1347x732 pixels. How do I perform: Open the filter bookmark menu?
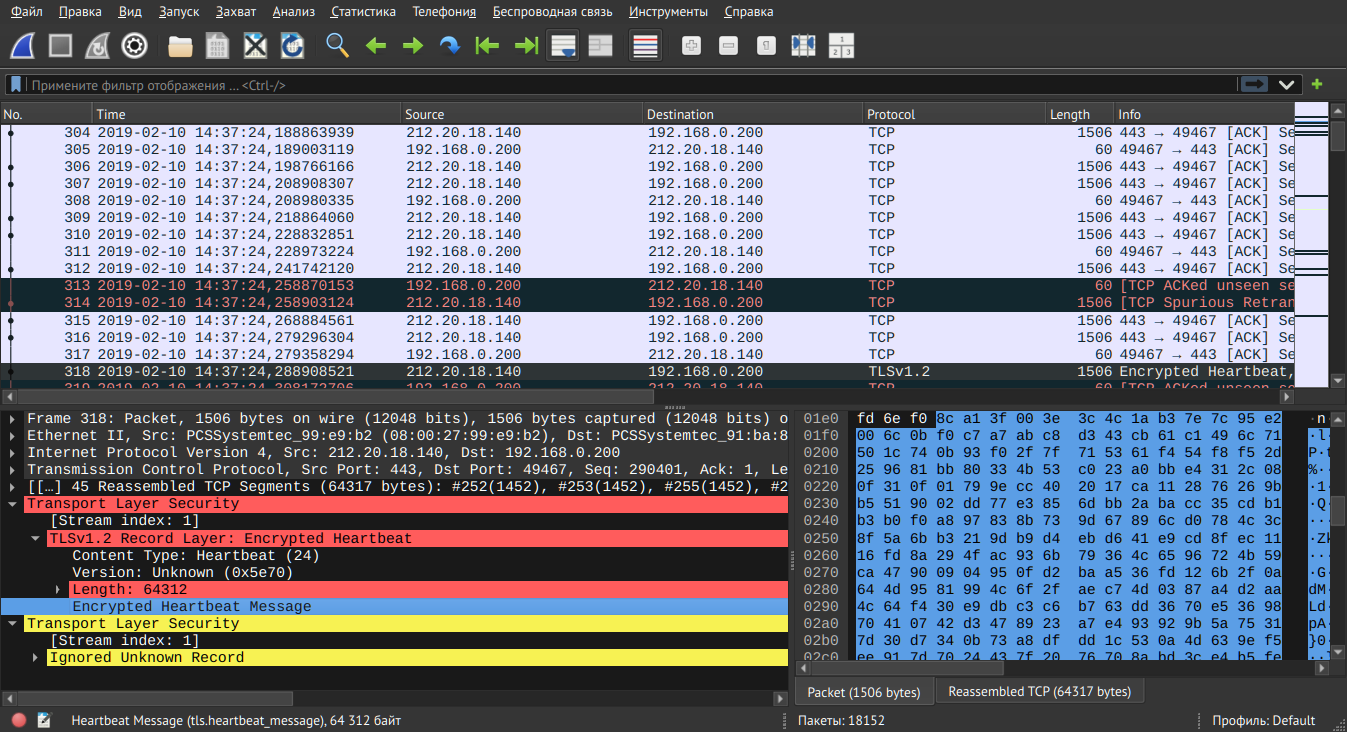16,85
